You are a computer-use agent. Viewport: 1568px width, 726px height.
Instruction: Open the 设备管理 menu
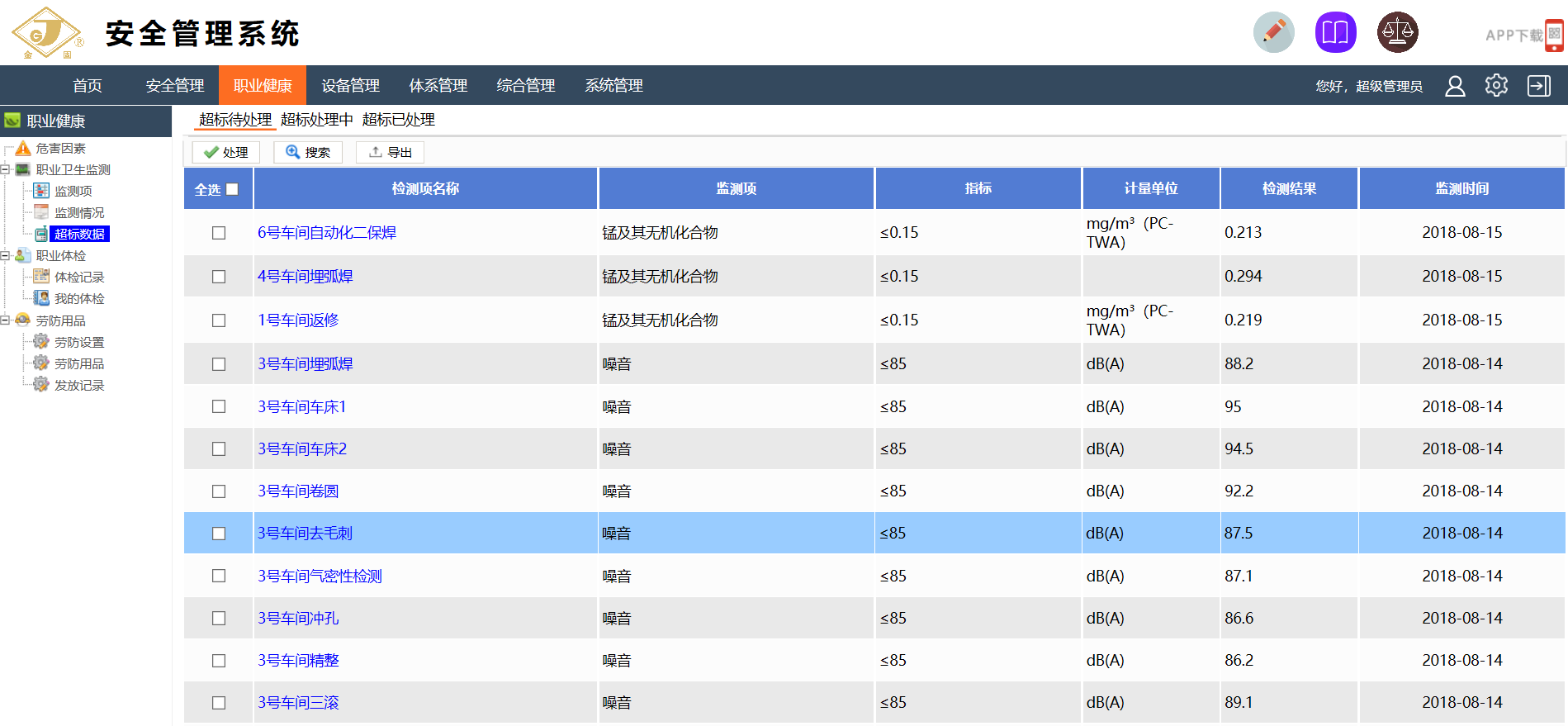point(350,86)
